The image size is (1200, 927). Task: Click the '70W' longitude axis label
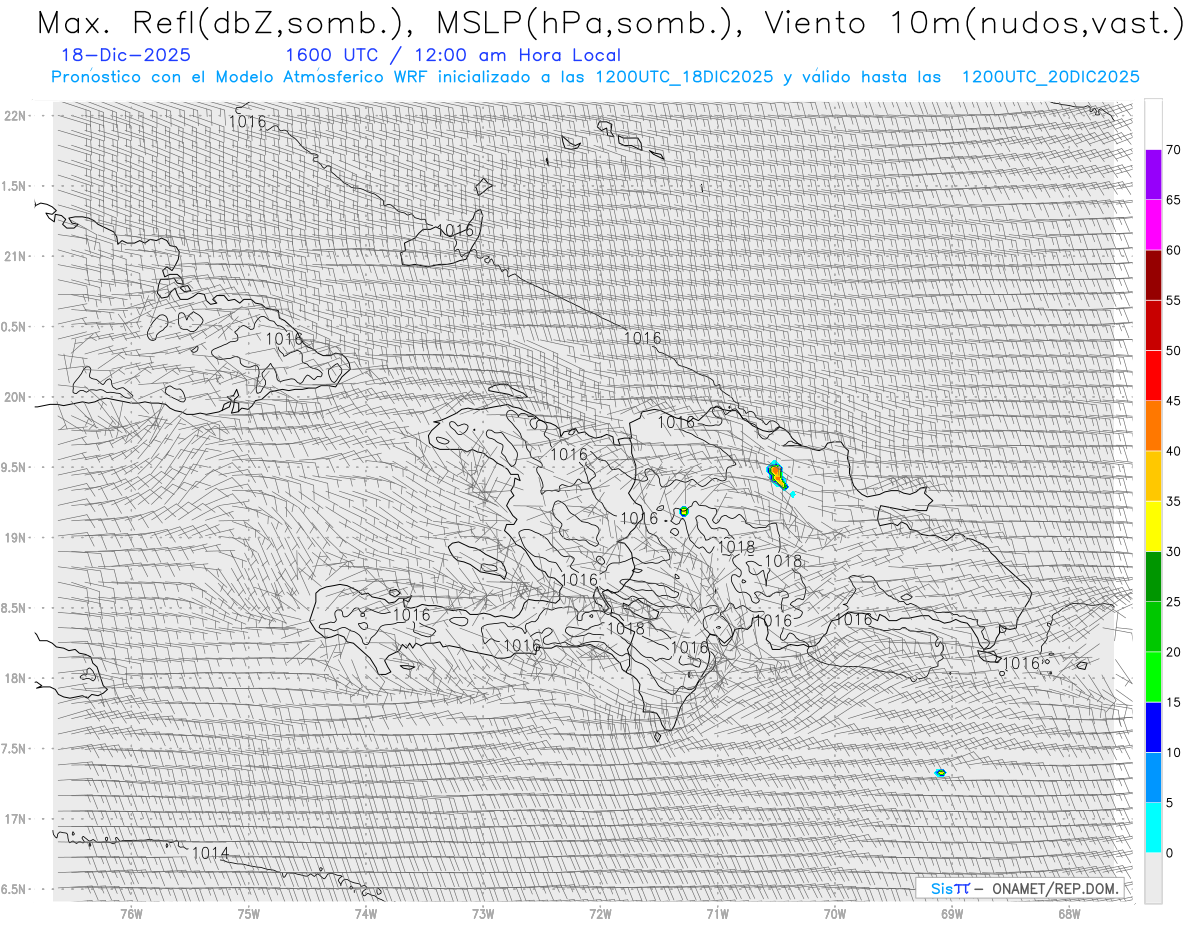835,913
